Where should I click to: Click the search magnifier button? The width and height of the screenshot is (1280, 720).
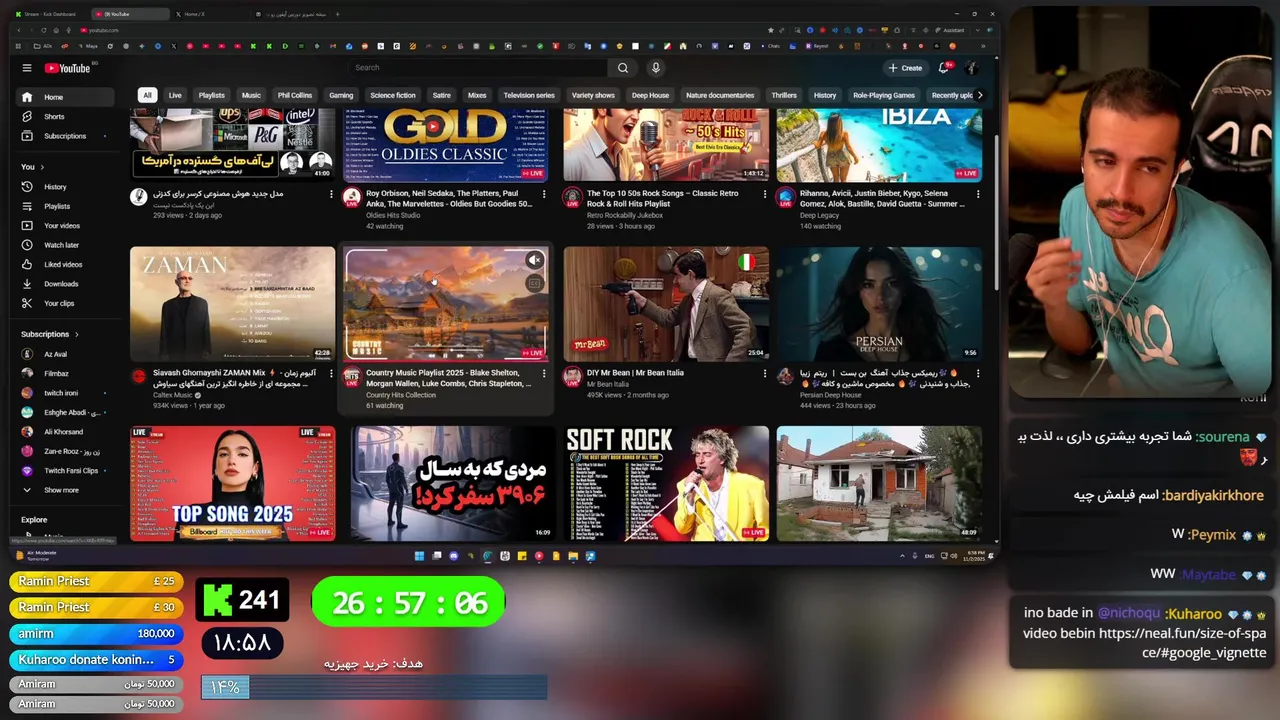coord(623,68)
